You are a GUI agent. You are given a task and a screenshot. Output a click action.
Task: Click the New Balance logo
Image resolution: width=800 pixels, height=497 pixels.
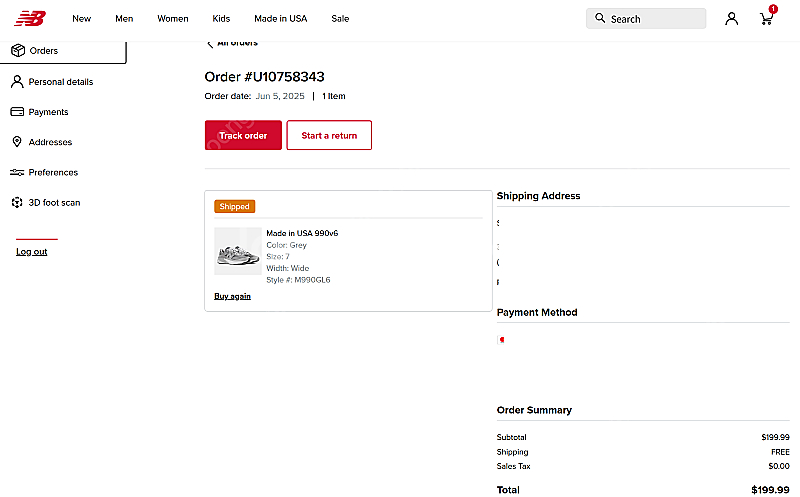coord(30,19)
